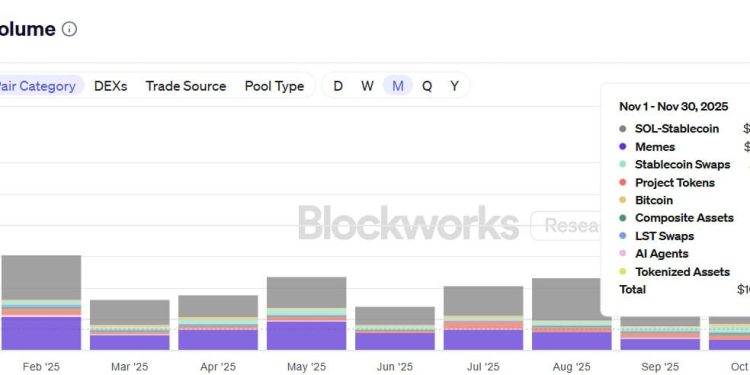Viewport: 750px width, 375px height.
Task: Click the Memes purple legend dot
Action: (x=622, y=147)
